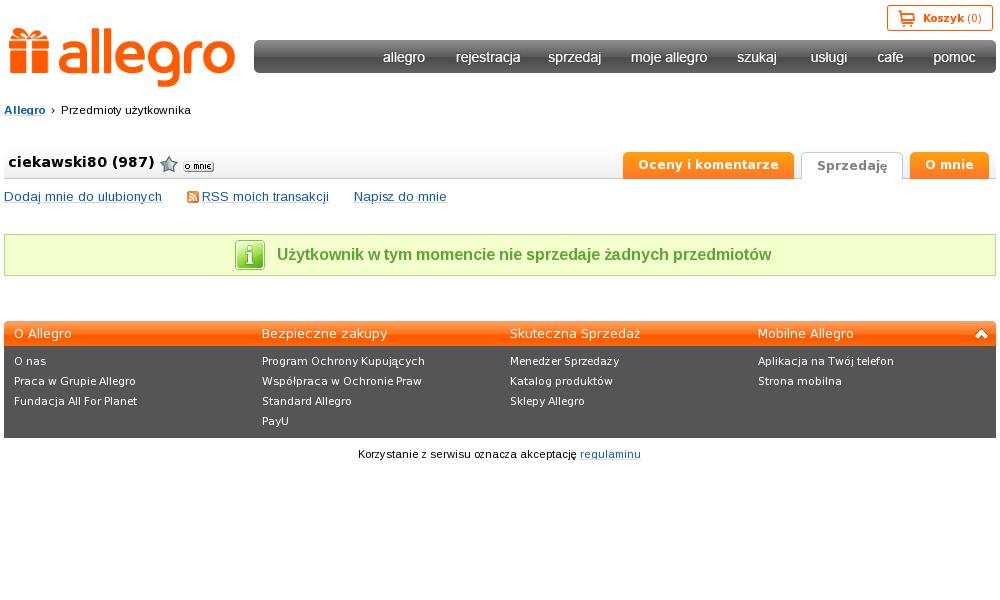Click the 'regulaminu' terms link

coord(610,455)
